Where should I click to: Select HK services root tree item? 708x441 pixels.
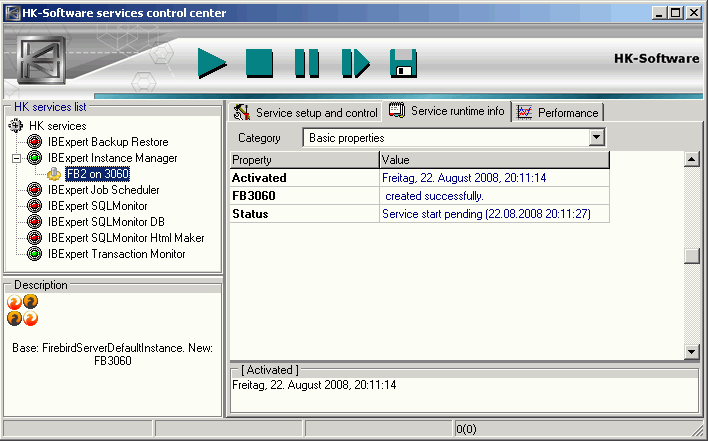click(x=57, y=126)
